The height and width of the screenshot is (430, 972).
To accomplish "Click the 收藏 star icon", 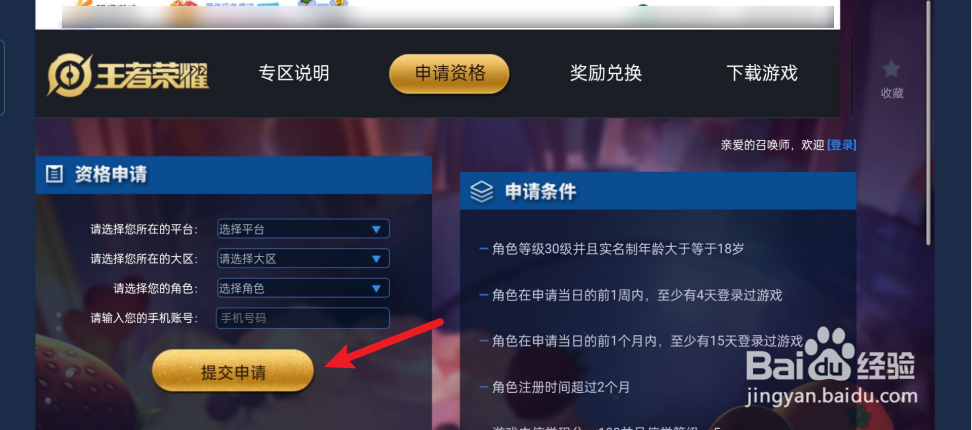I will (891, 69).
